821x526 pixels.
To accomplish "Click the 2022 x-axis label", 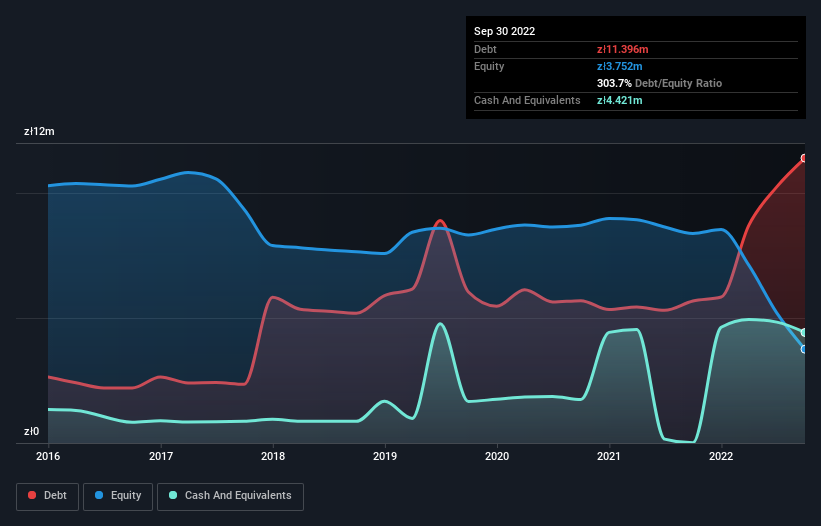I will [x=721, y=456].
